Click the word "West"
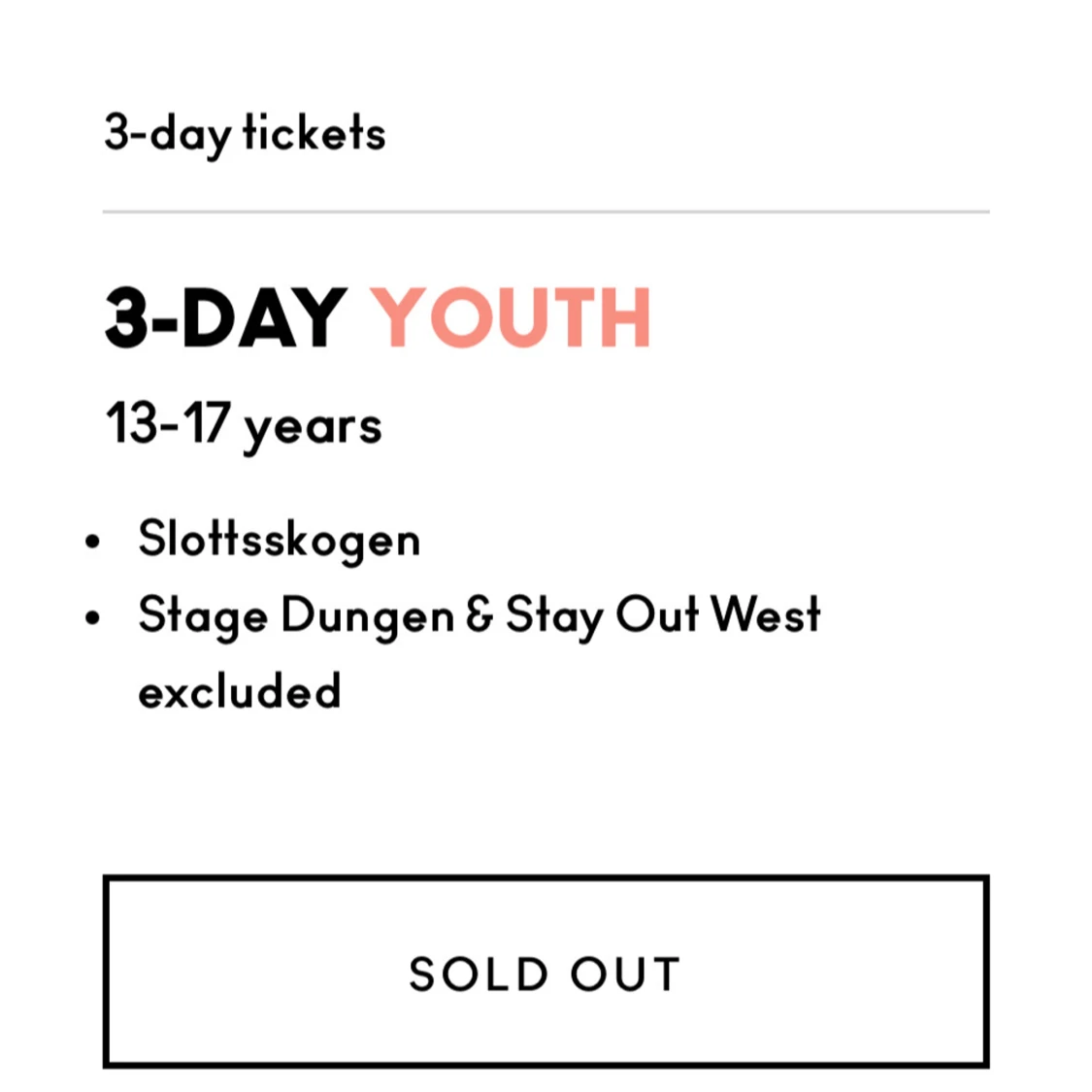This screenshot has width=1092, height=1092. tap(766, 615)
